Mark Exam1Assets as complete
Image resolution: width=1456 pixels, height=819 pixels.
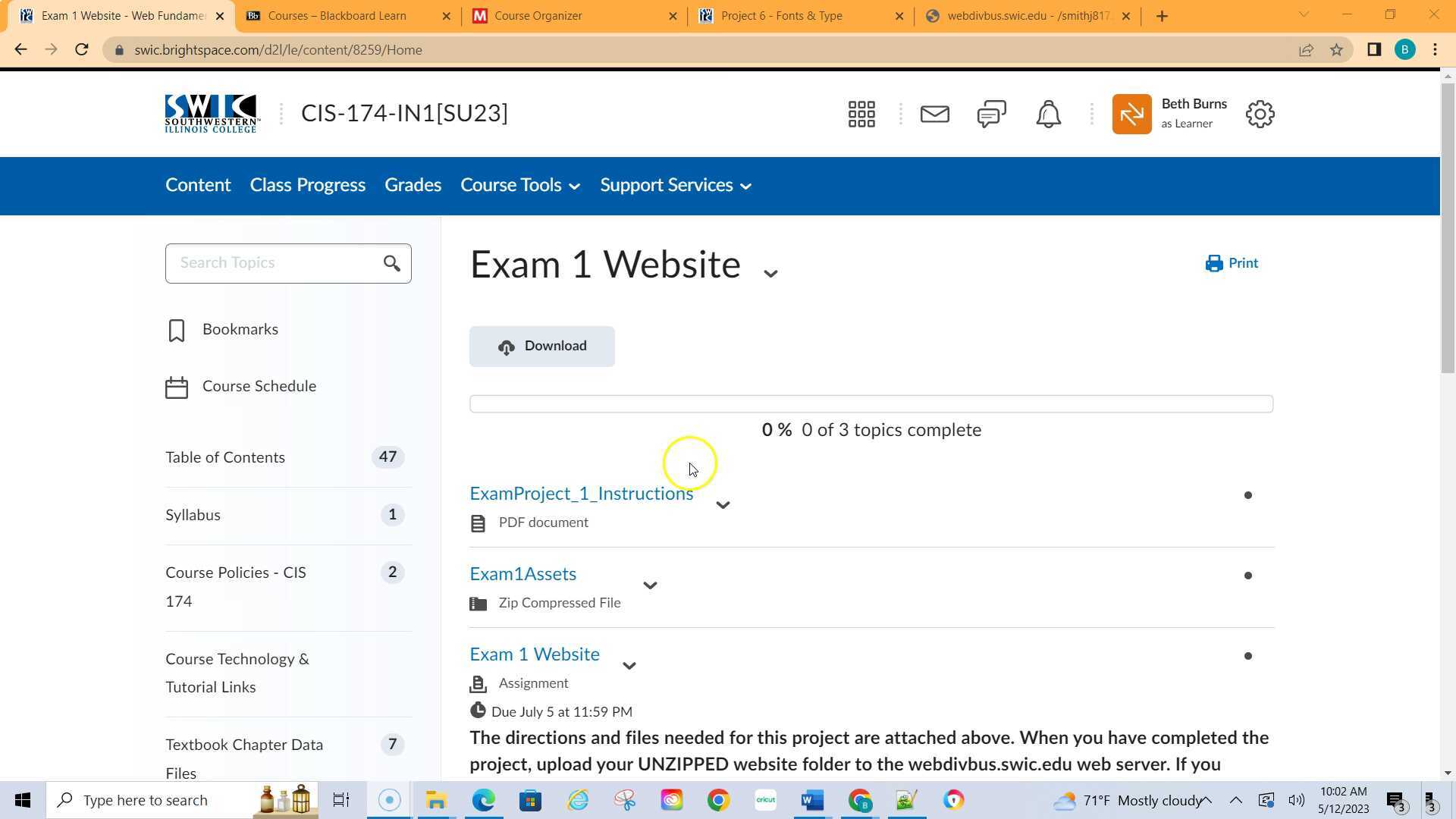(x=1248, y=576)
